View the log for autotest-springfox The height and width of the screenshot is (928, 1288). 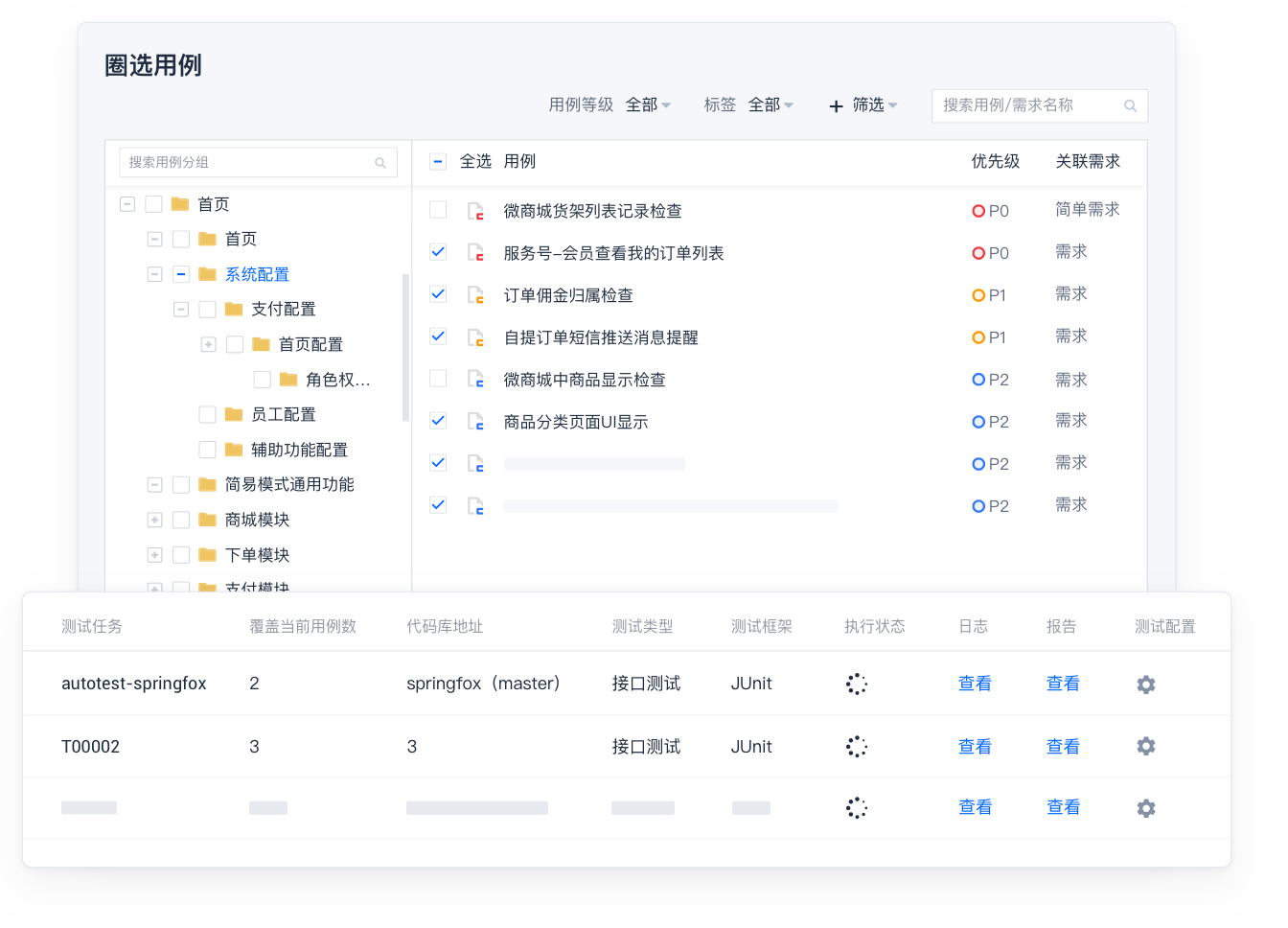pos(975,684)
